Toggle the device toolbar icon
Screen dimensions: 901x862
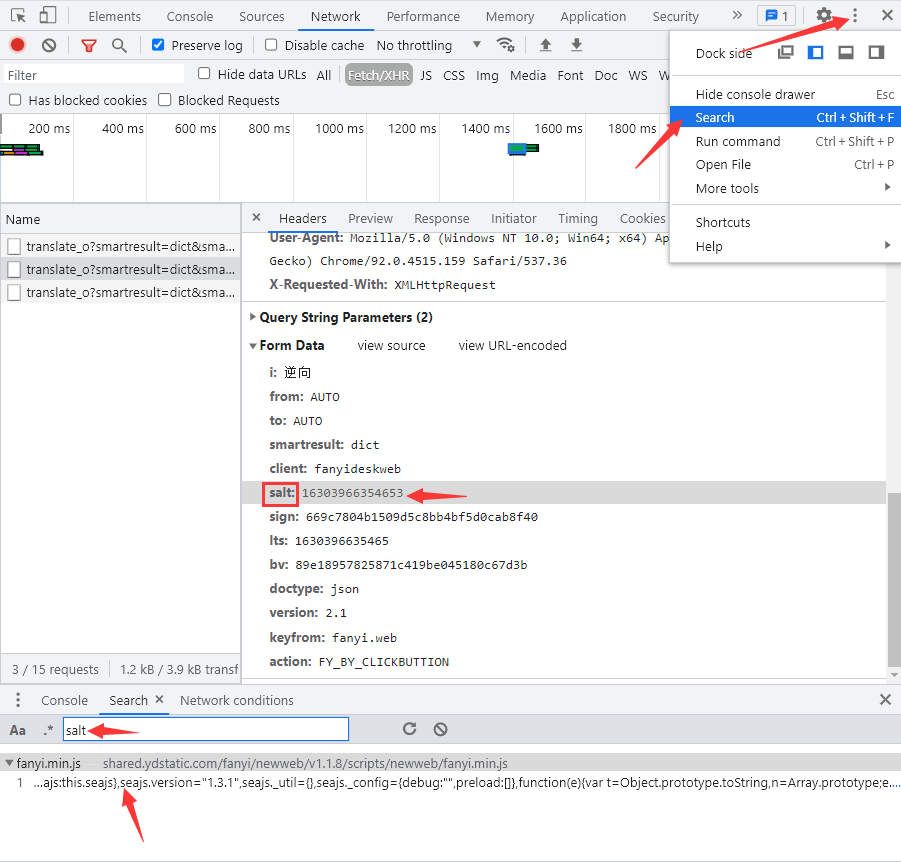[48, 16]
